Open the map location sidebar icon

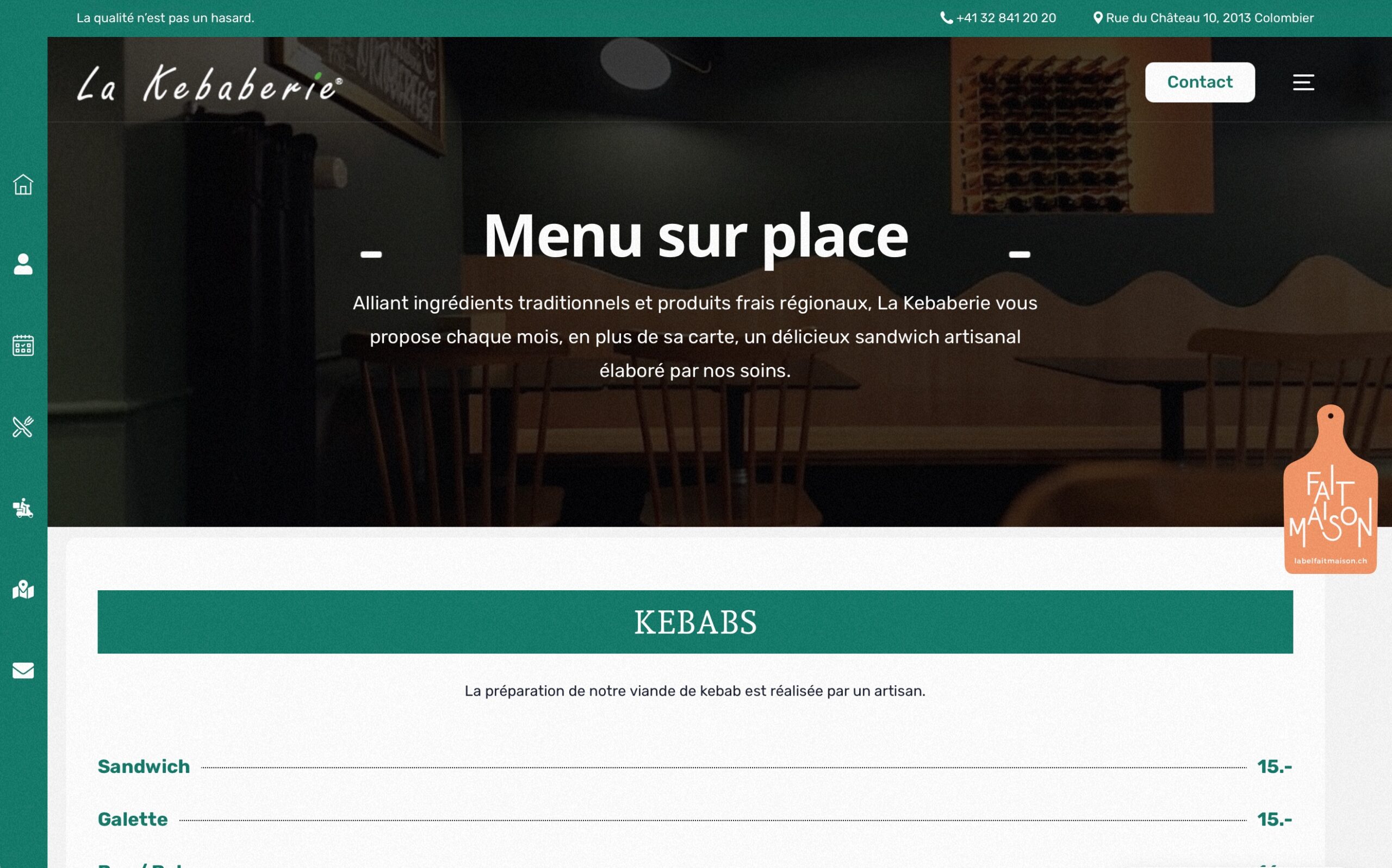pos(23,590)
